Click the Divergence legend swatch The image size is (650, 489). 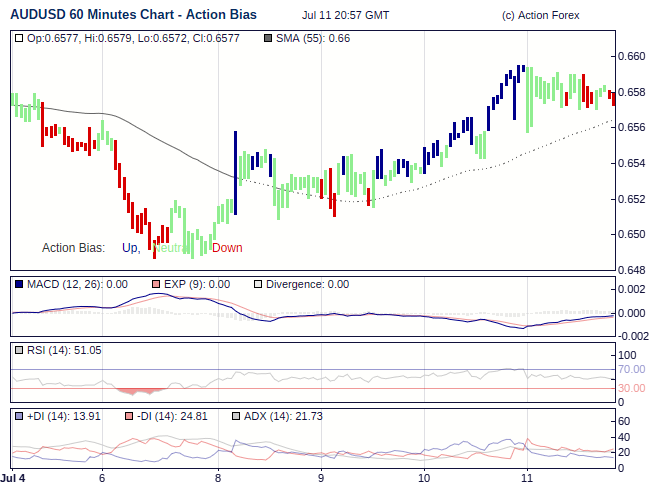(x=257, y=284)
